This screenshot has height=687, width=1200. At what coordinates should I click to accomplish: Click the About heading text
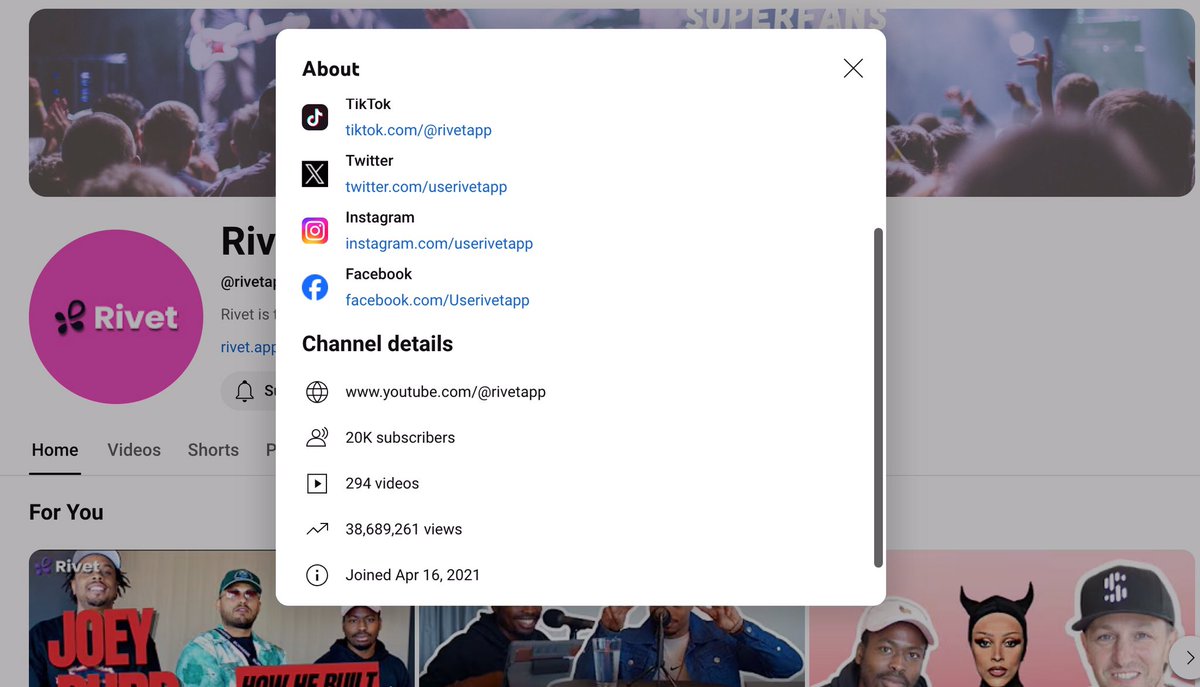[331, 69]
